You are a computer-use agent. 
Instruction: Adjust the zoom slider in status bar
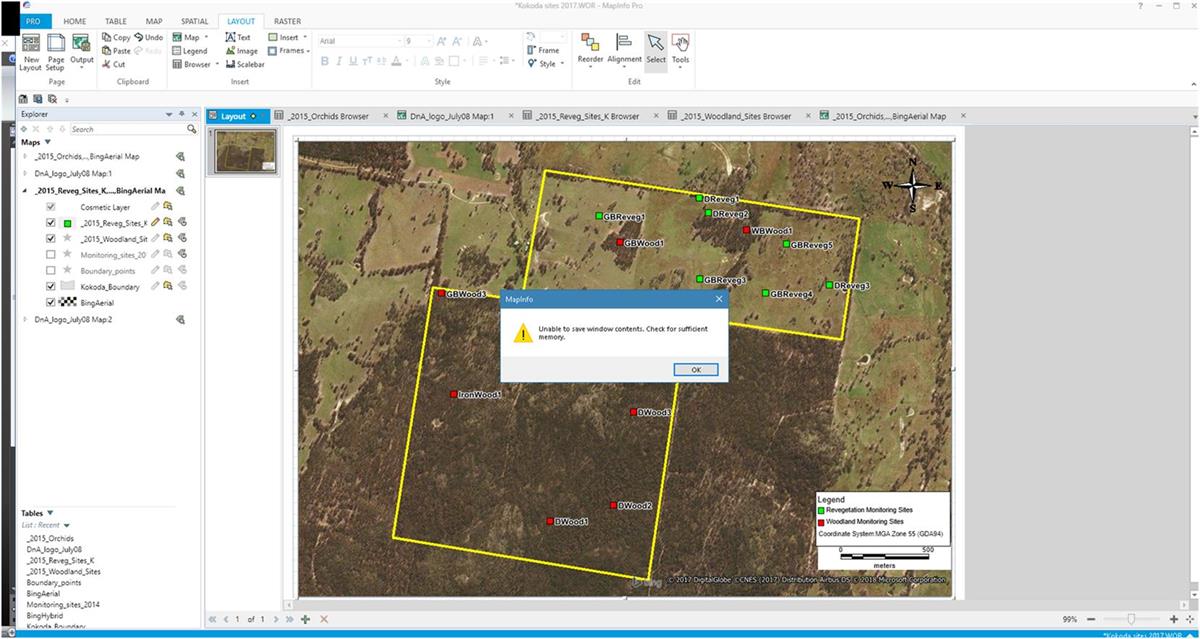point(1131,620)
